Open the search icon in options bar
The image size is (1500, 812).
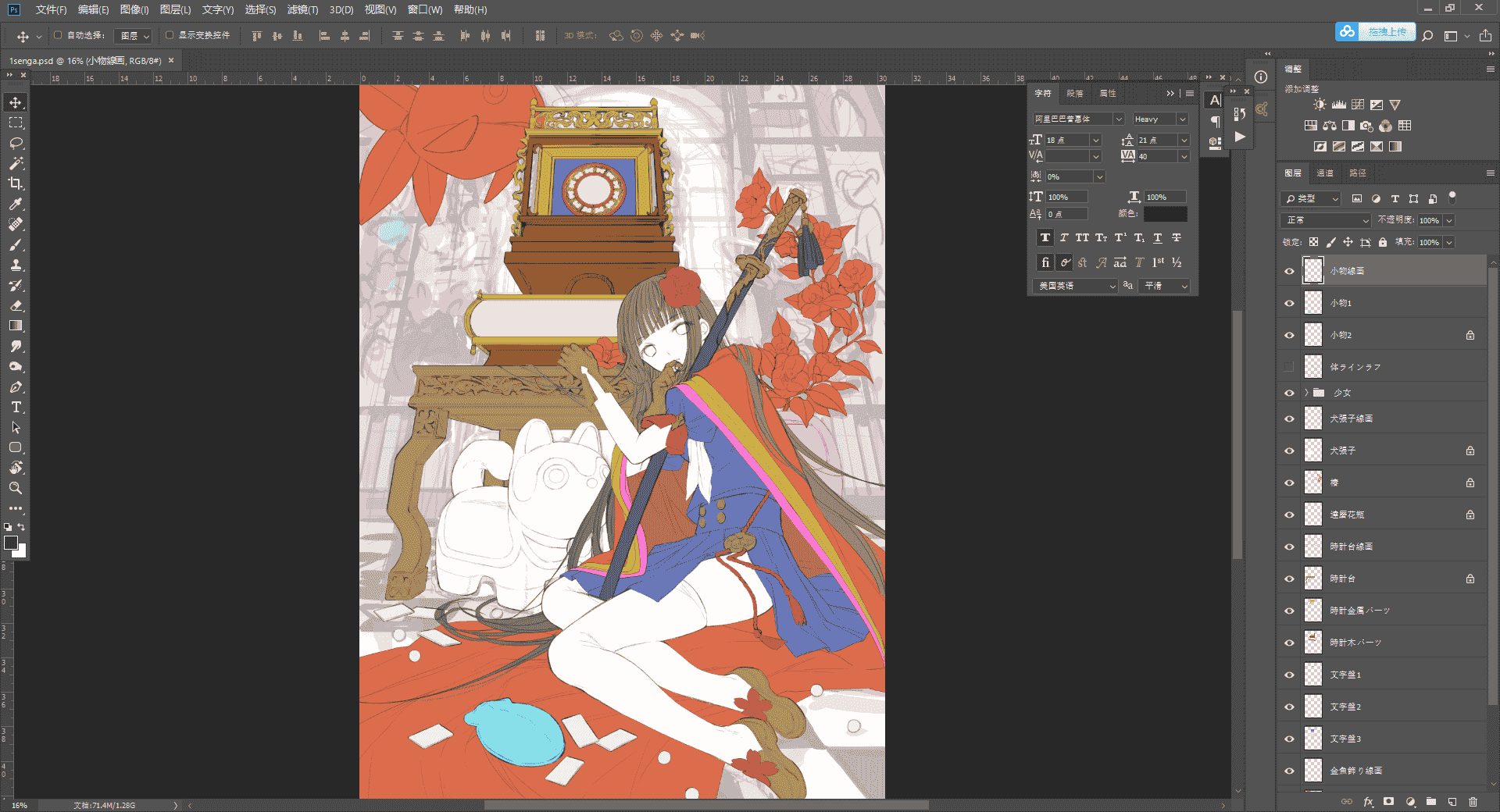pyautogui.click(x=1427, y=36)
